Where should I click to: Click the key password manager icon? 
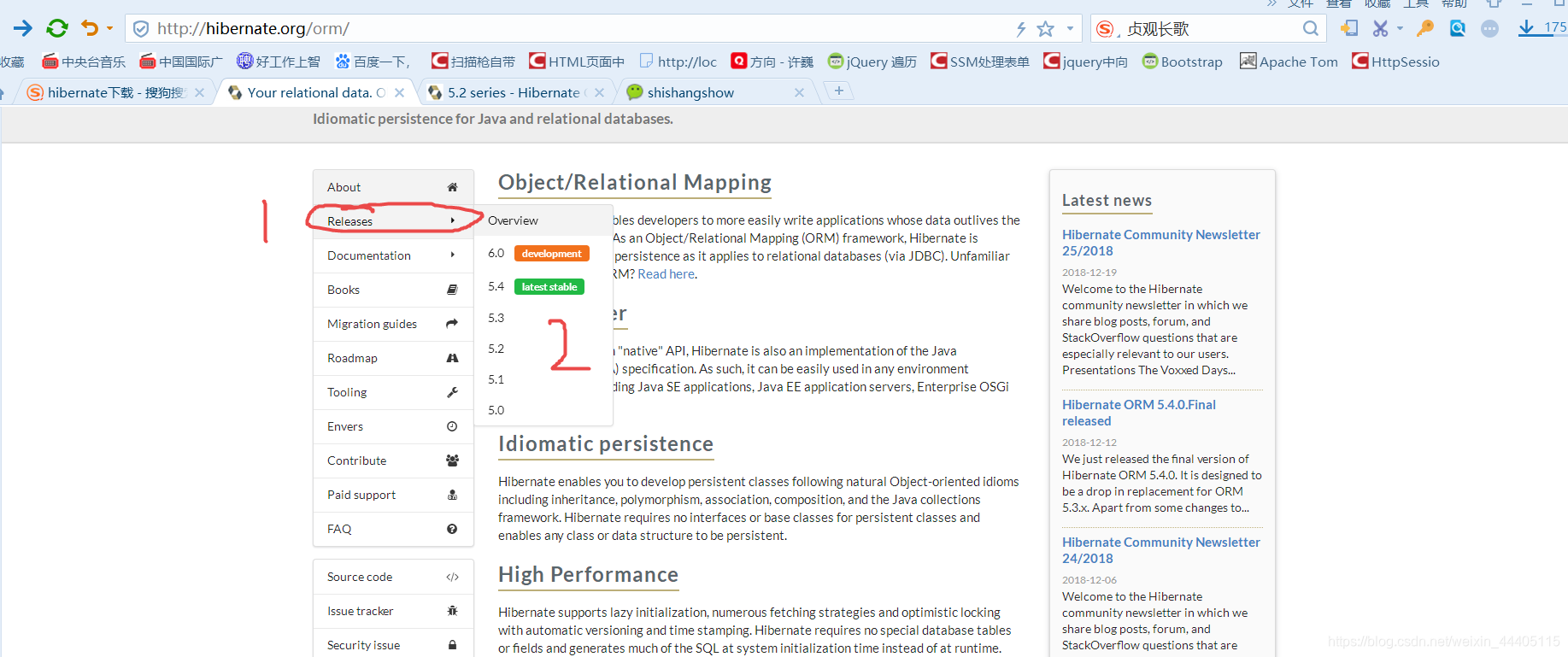click(x=1424, y=28)
